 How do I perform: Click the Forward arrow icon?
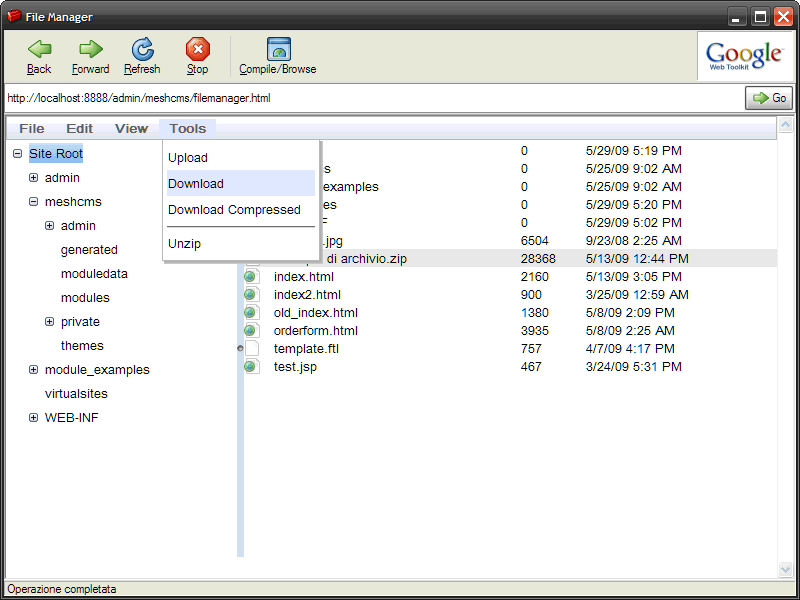(x=91, y=49)
